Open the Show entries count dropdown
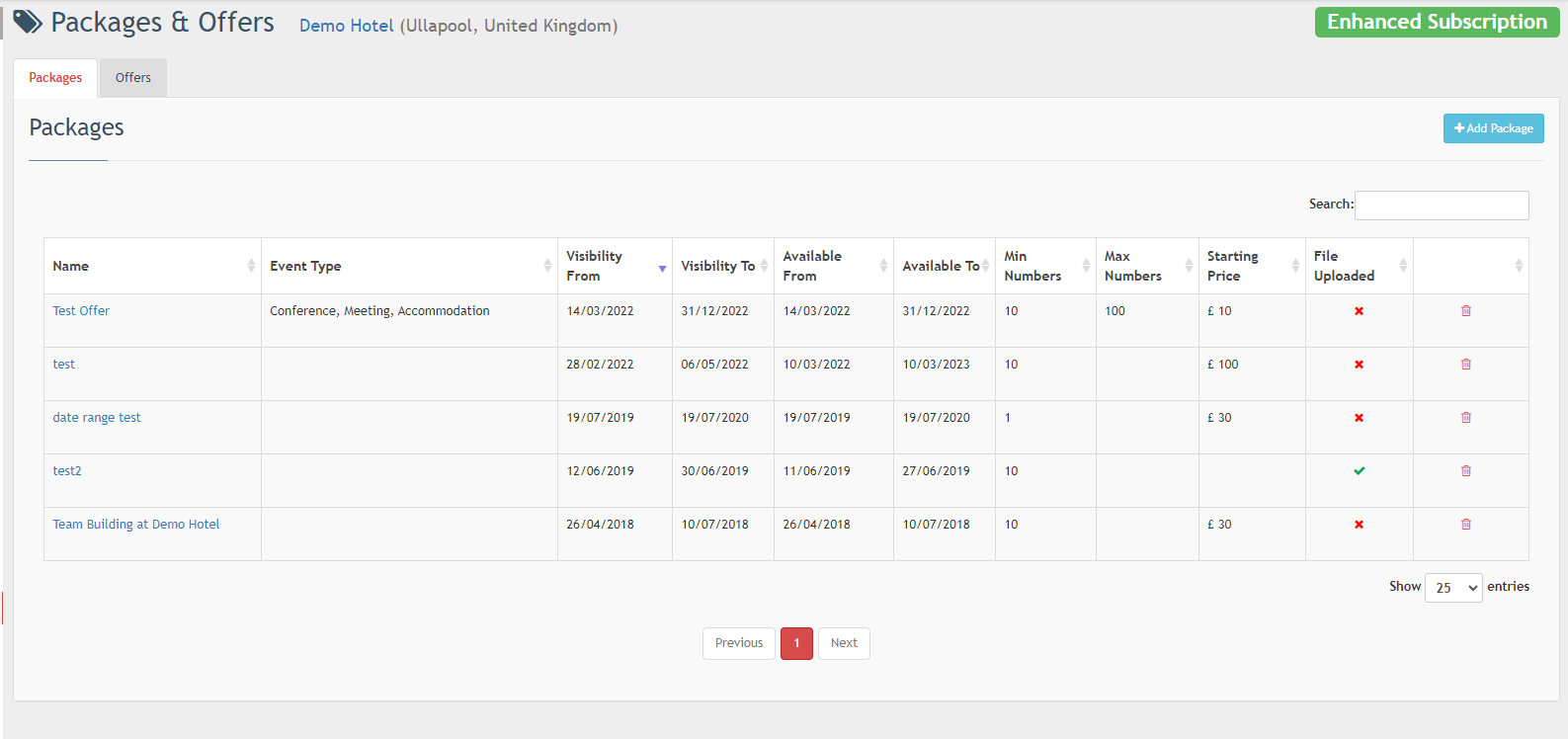1568x739 pixels. (1453, 588)
